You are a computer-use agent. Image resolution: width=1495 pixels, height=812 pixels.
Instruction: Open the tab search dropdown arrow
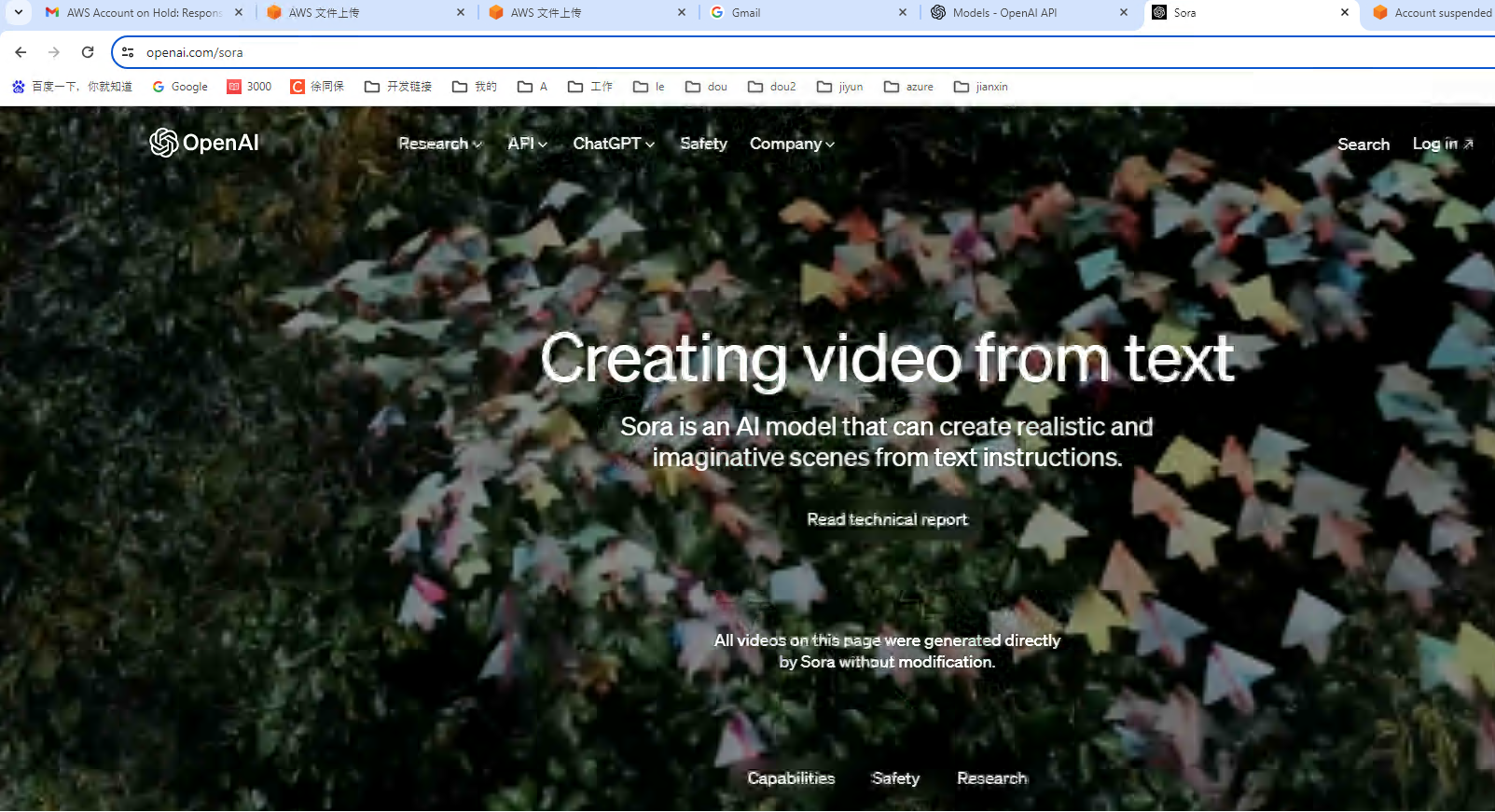[18, 12]
